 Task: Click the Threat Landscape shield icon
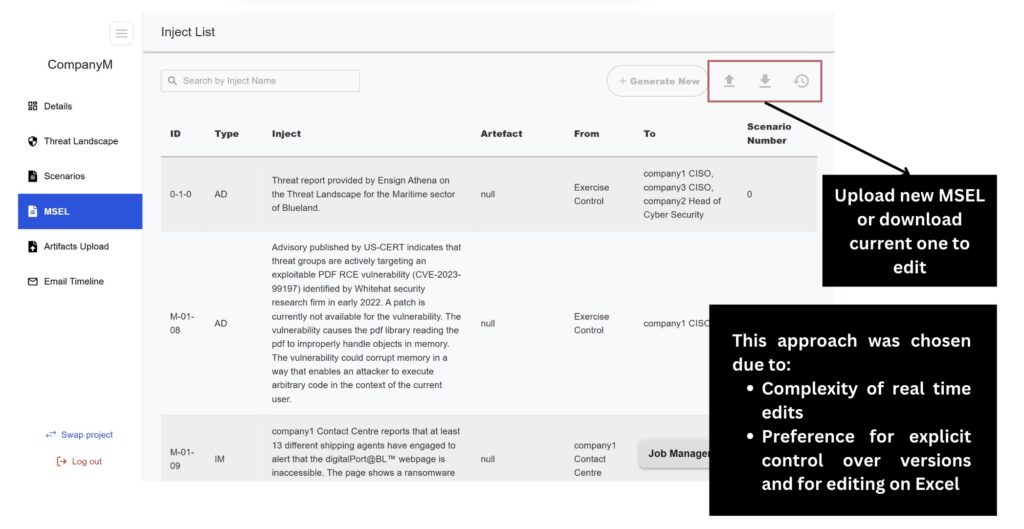pos(32,141)
